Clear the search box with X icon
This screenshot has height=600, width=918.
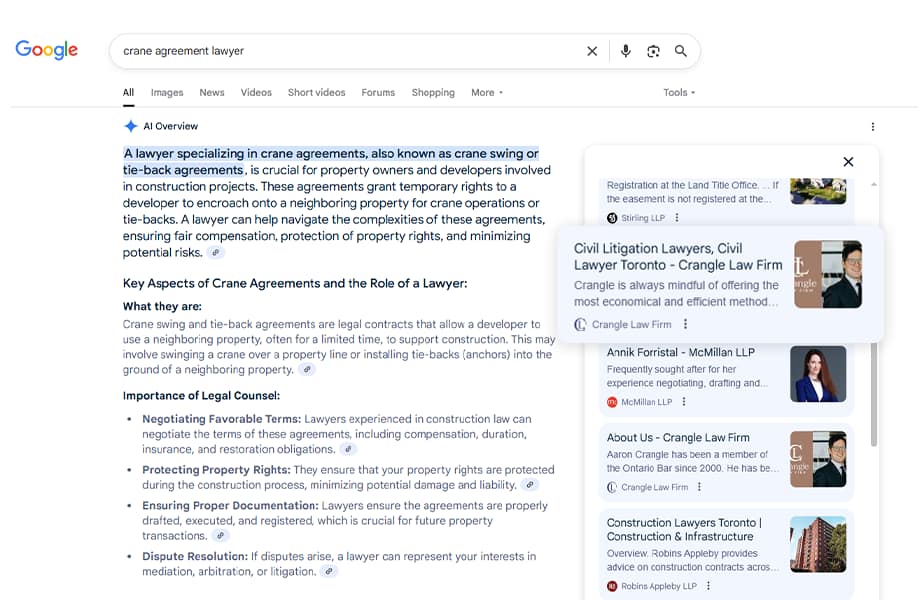[x=592, y=51]
